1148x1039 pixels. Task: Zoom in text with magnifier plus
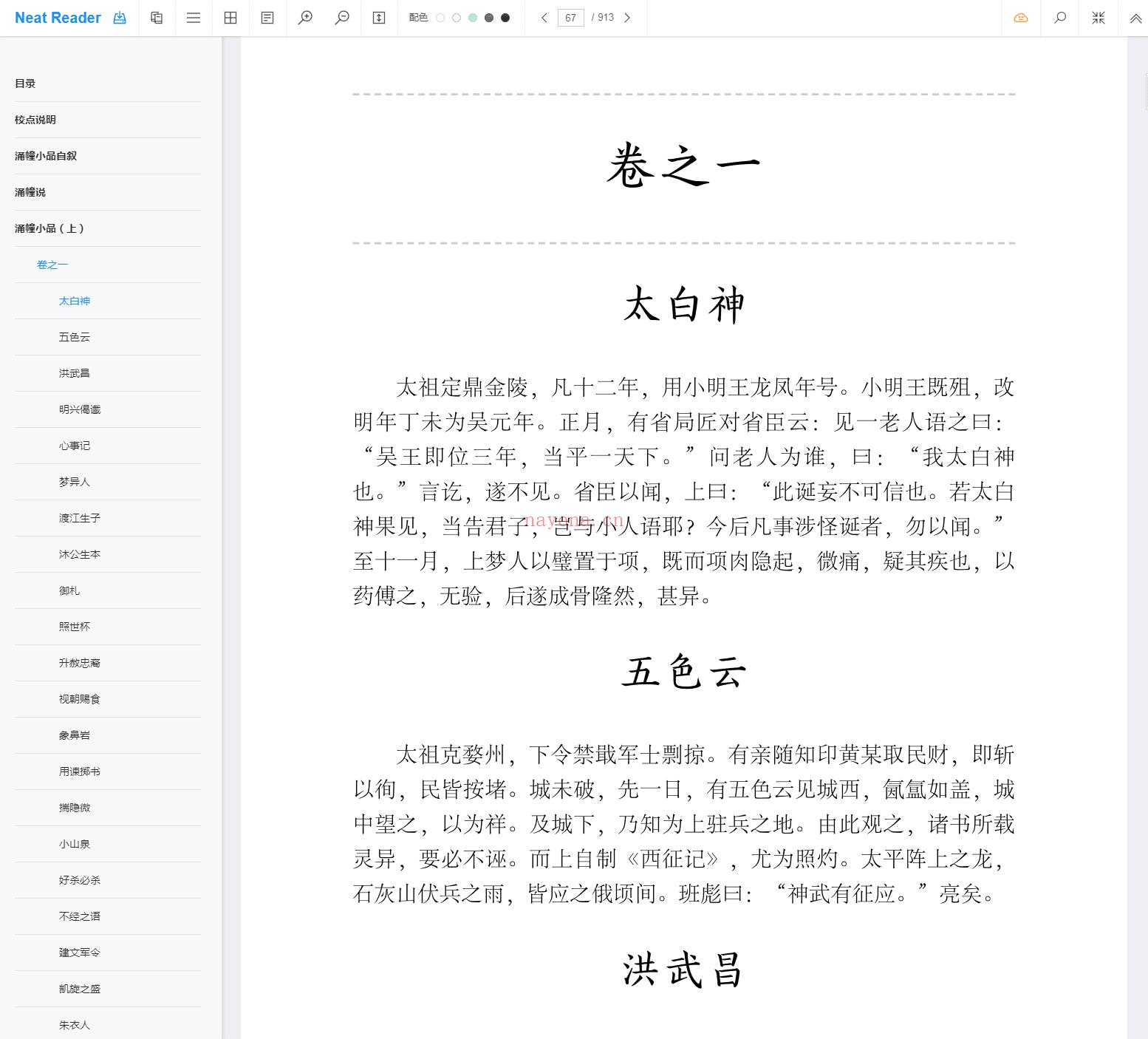tap(305, 18)
